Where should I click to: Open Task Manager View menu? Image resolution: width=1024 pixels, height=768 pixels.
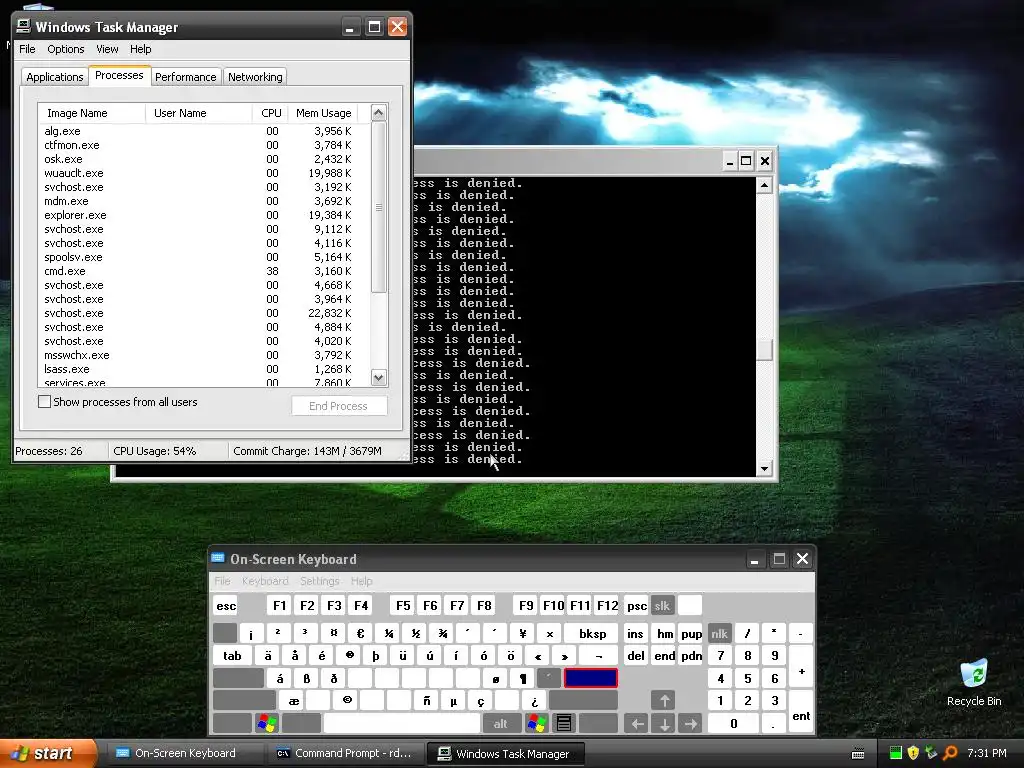[107, 49]
